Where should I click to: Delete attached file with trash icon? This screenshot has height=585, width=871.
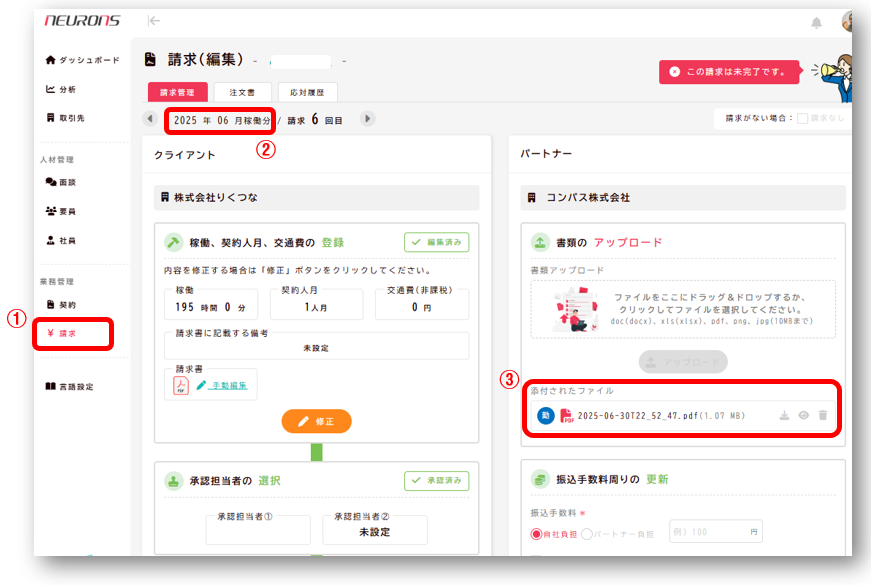pos(822,415)
